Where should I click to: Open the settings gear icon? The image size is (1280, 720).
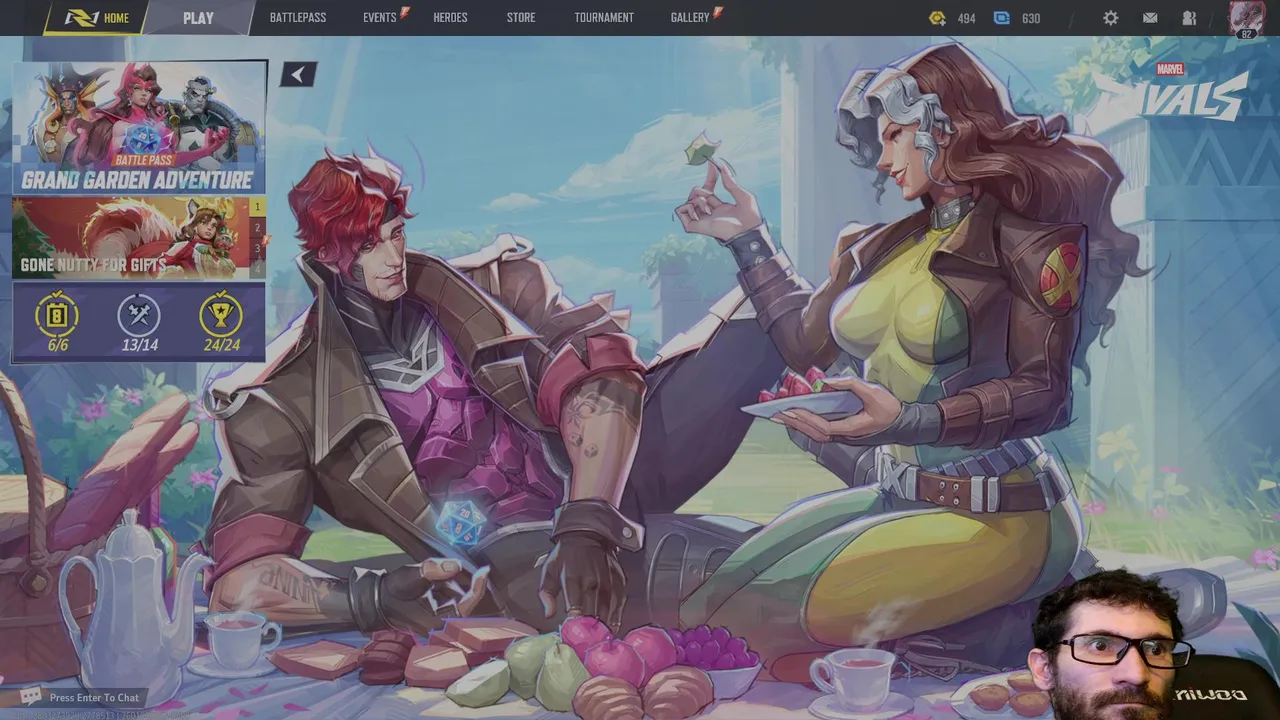click(x=1111, y=18)
